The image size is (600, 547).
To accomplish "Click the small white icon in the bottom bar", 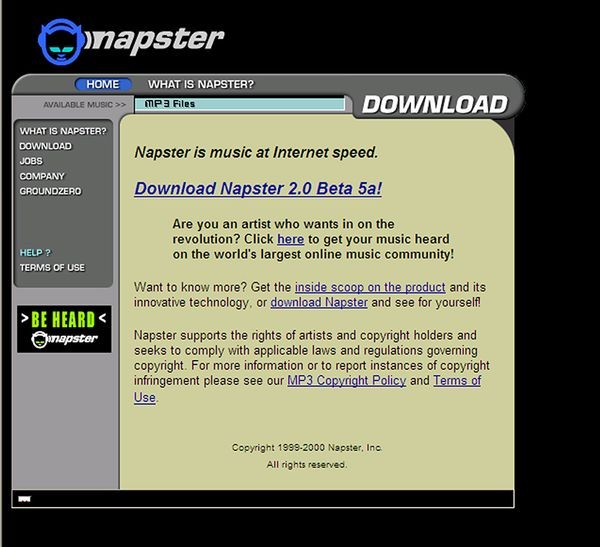I will click(x=24, y=499).
